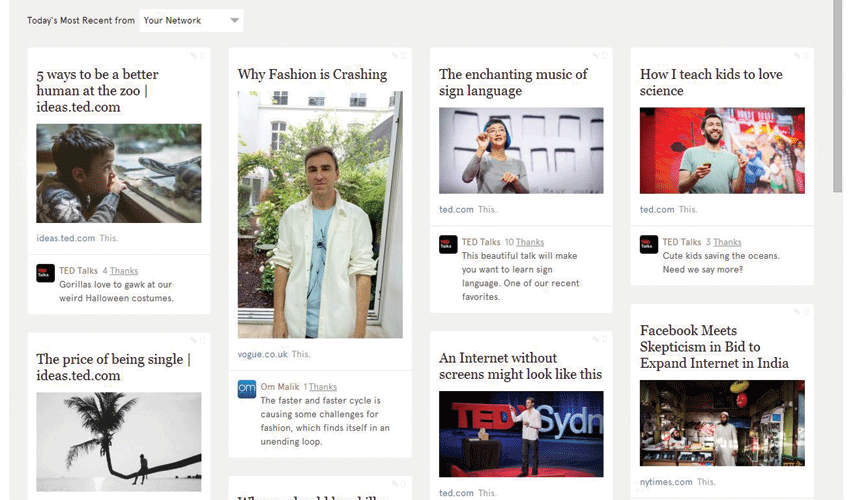Viewport: 853px width, 500px height.
Task: Click the palm tree silhouette thumbnail
Action: pyautogui.click(x=119, y=442)
